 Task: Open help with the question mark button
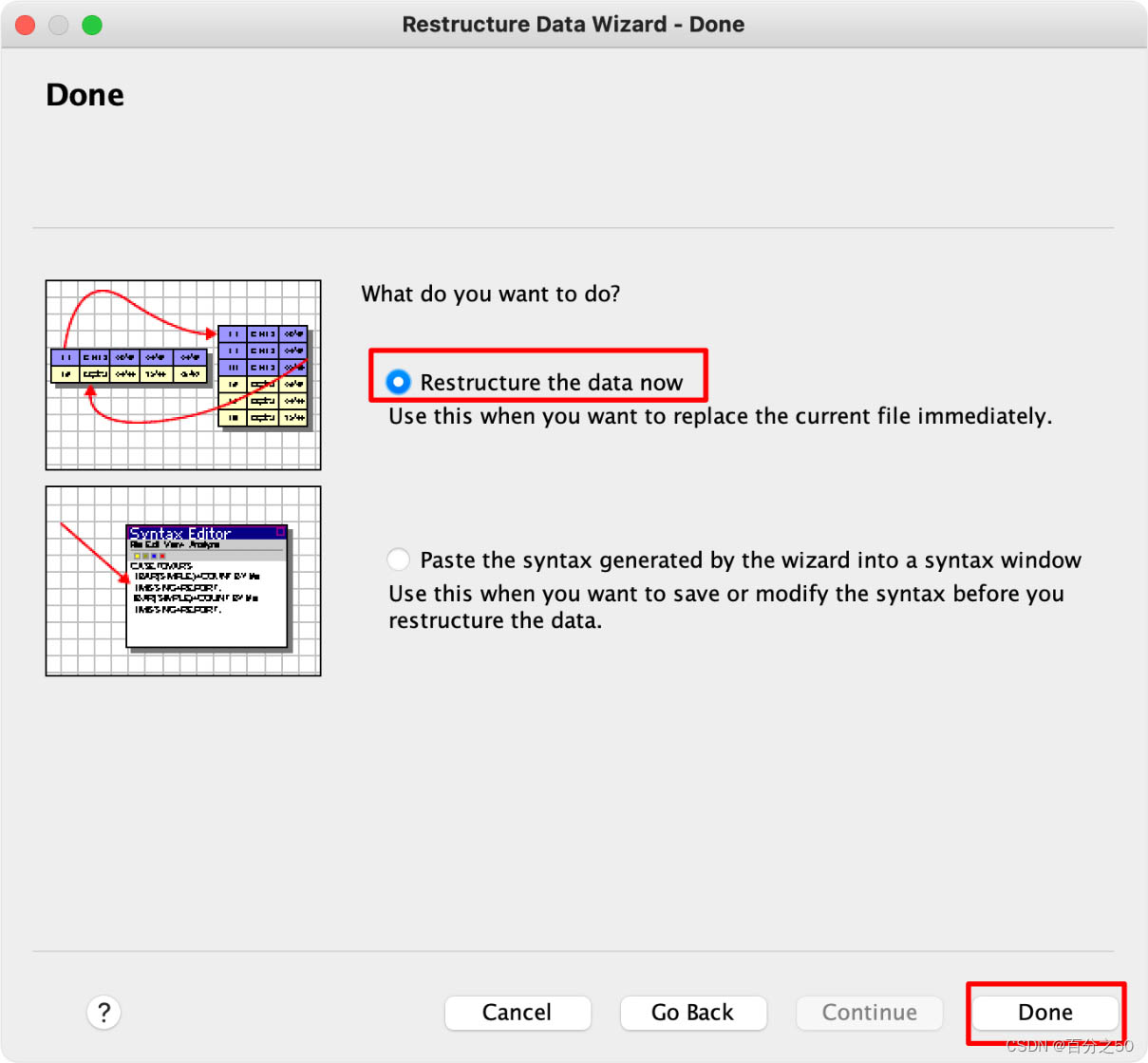click(x=104, y=1013)
